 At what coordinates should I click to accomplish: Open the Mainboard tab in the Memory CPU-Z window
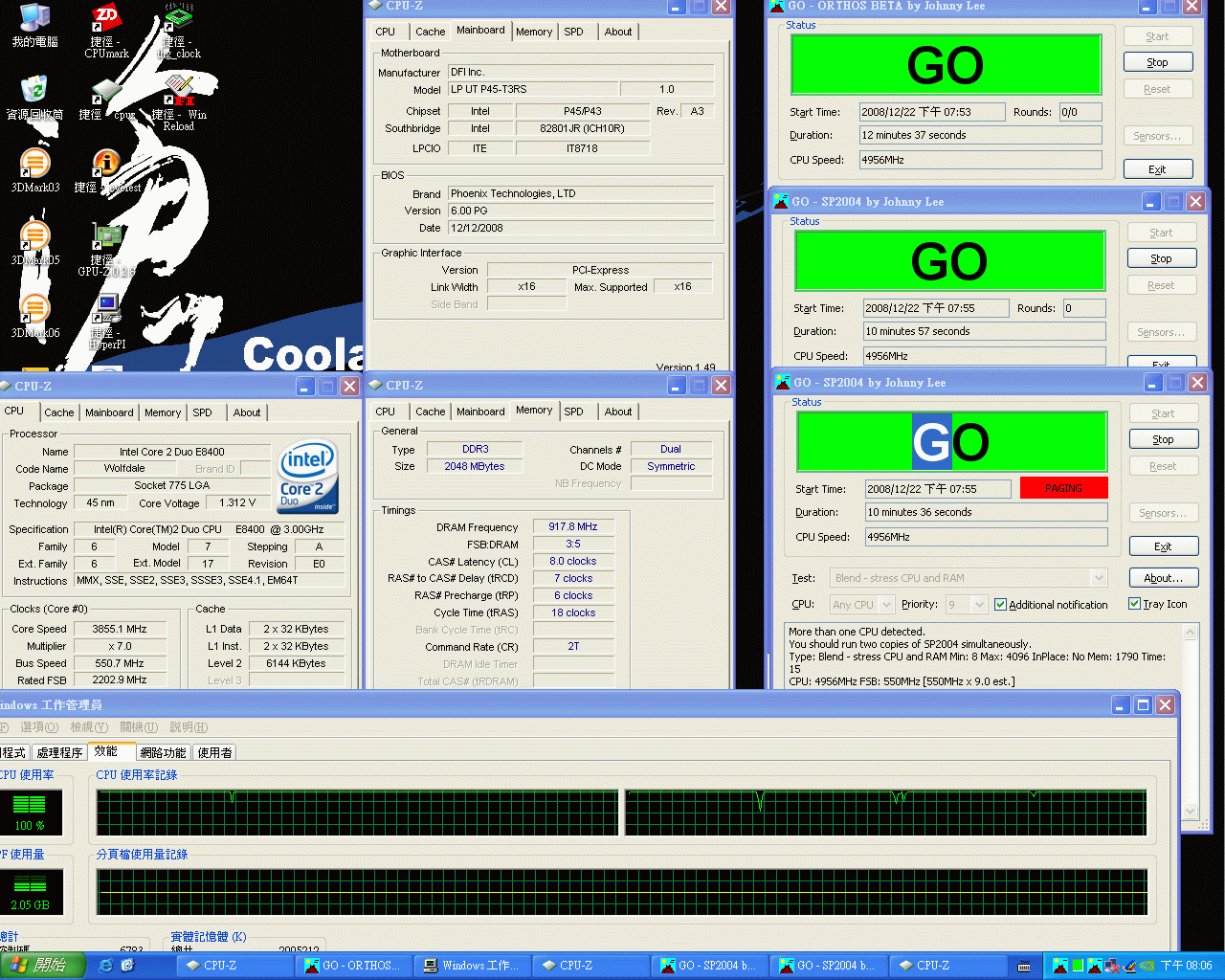coord(480,412)
